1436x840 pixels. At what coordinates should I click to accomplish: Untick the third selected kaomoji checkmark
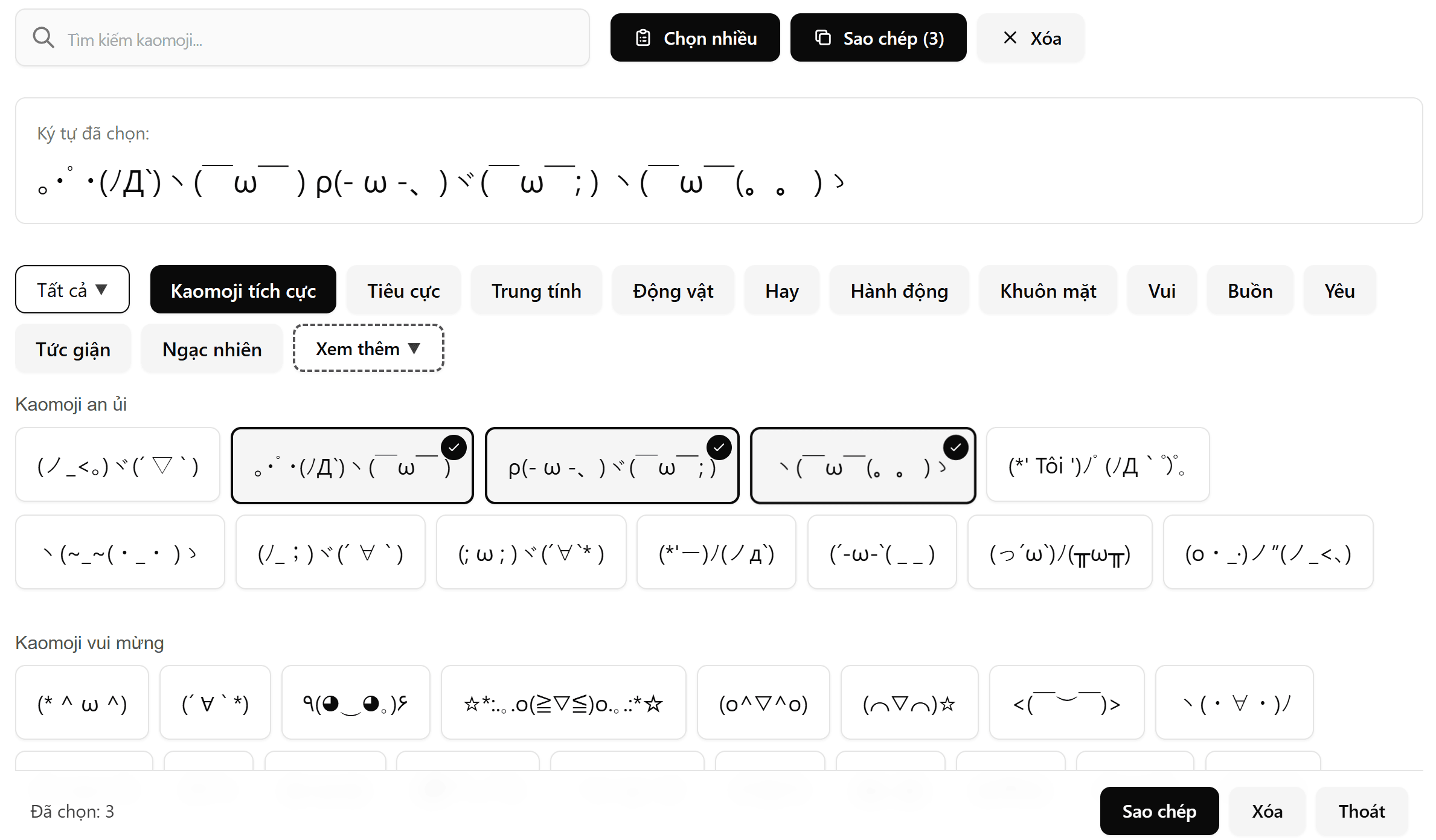coord(955,447)
